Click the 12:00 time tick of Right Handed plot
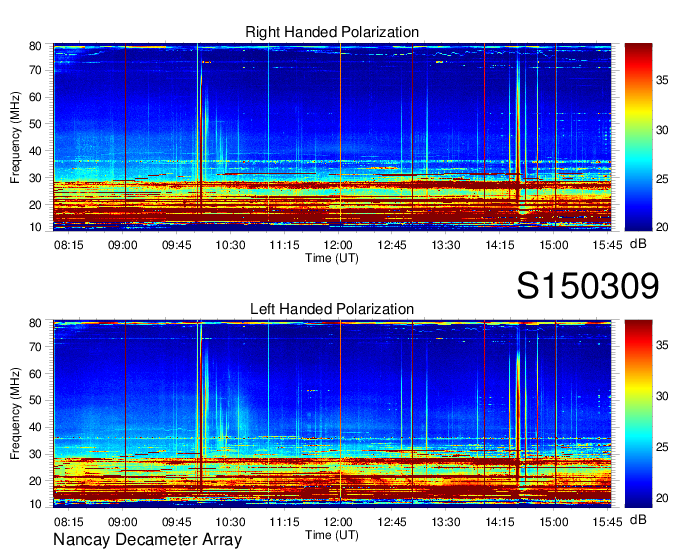 (x=338, y=245)
